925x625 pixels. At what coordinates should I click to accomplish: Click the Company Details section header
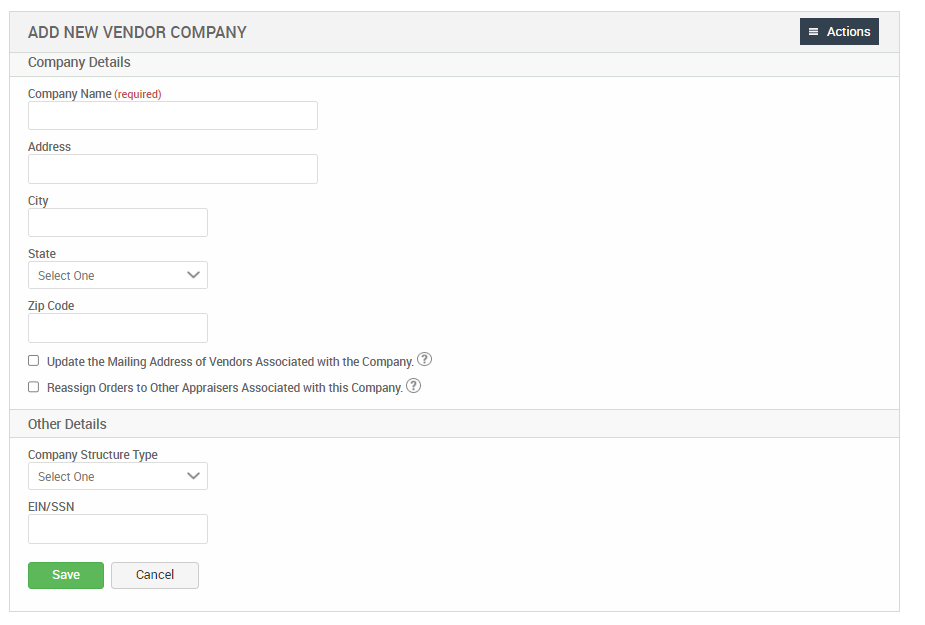(x=79, y=62)
